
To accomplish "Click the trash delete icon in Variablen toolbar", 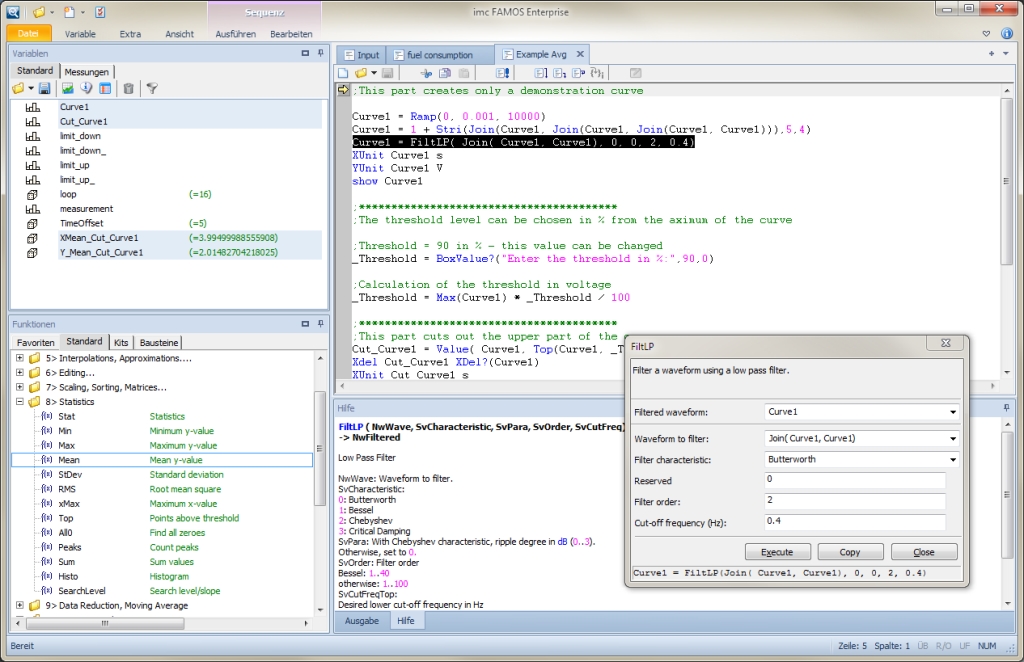I will [128, 89].
